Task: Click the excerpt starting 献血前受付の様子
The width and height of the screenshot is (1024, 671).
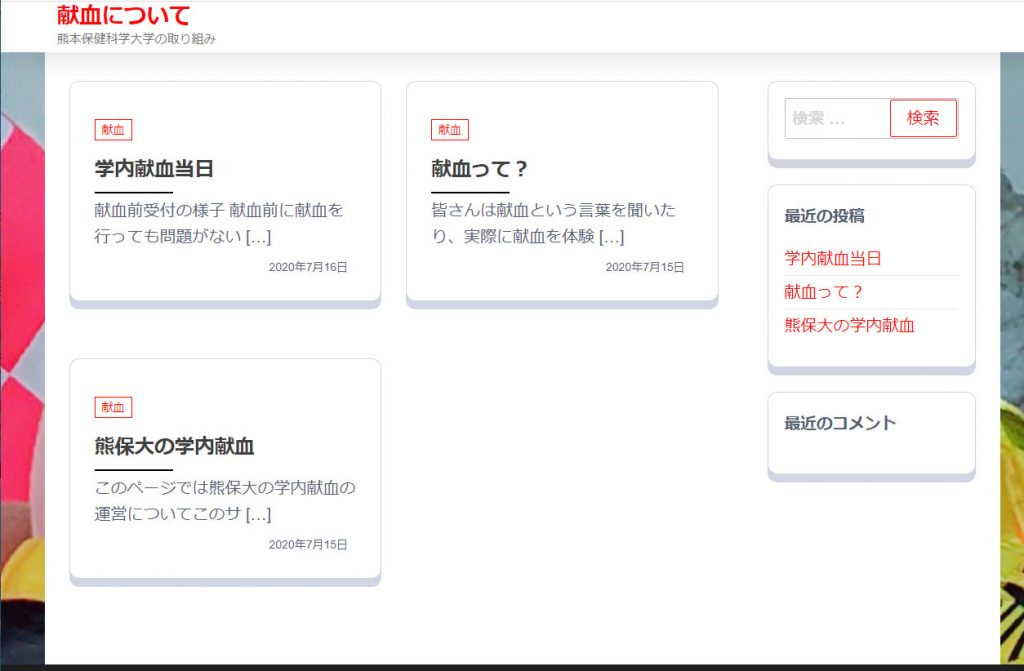Action: pyautogui.click(x=219, y=223)
